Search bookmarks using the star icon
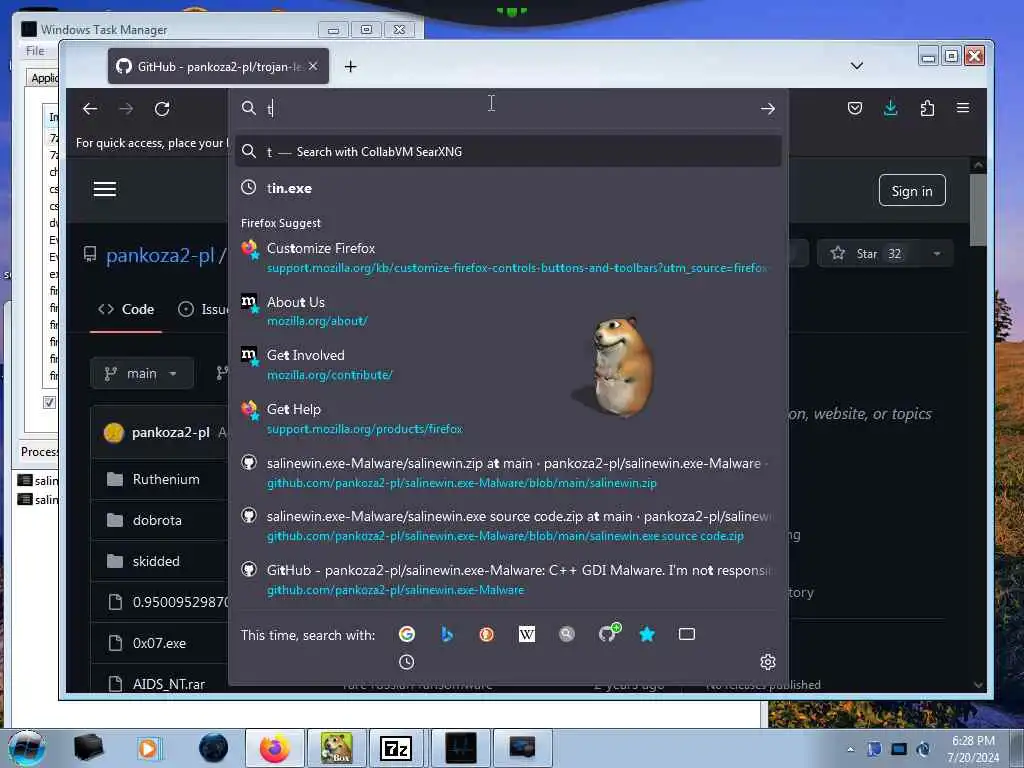Image resolution: width=1024 pixels, height=768 pixels. click(x=647, y=634)
